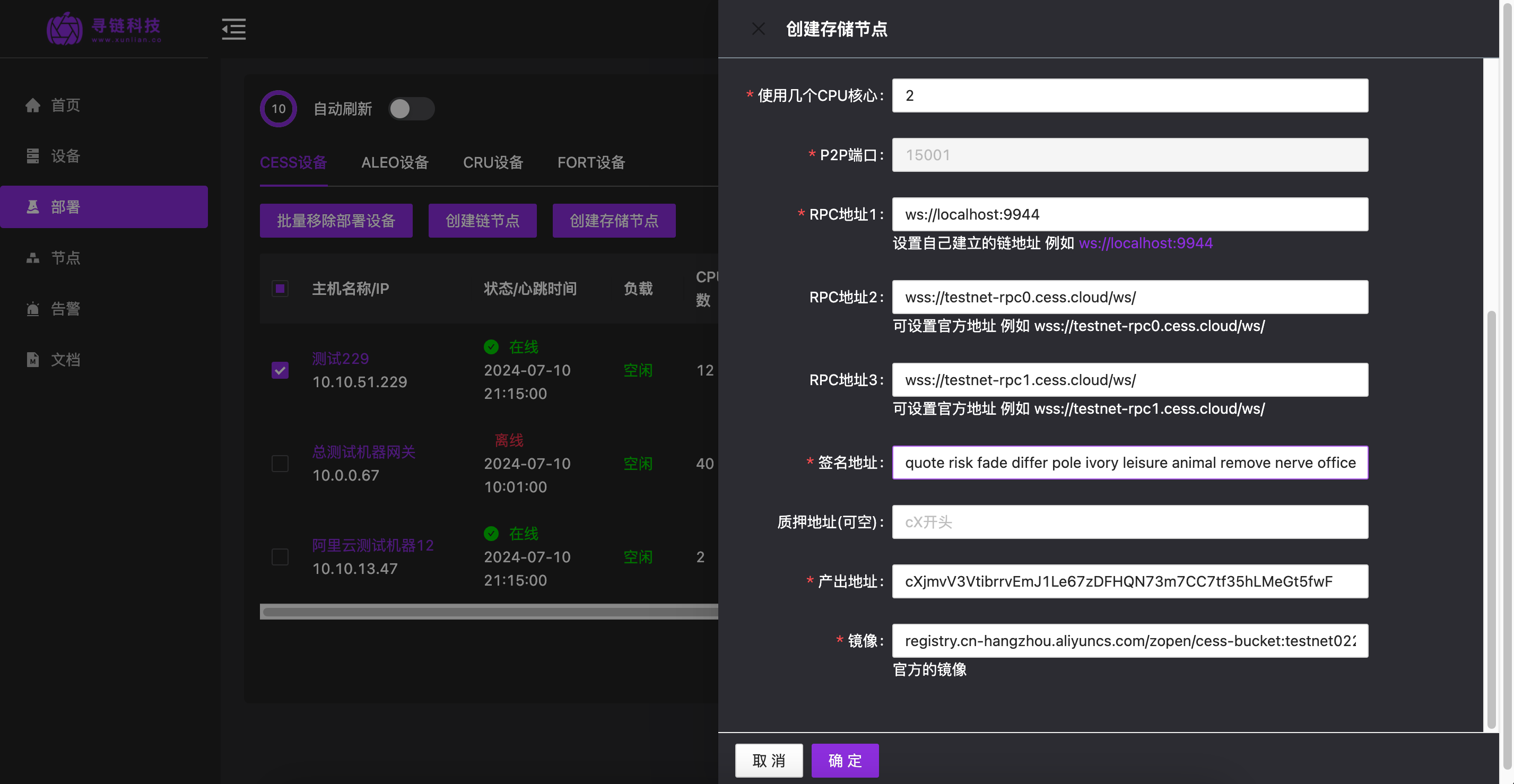Screen dimensions: 1514x784
Task: Check the 阿里云测试机器12 row checkbox
Action: click(280, 556)
